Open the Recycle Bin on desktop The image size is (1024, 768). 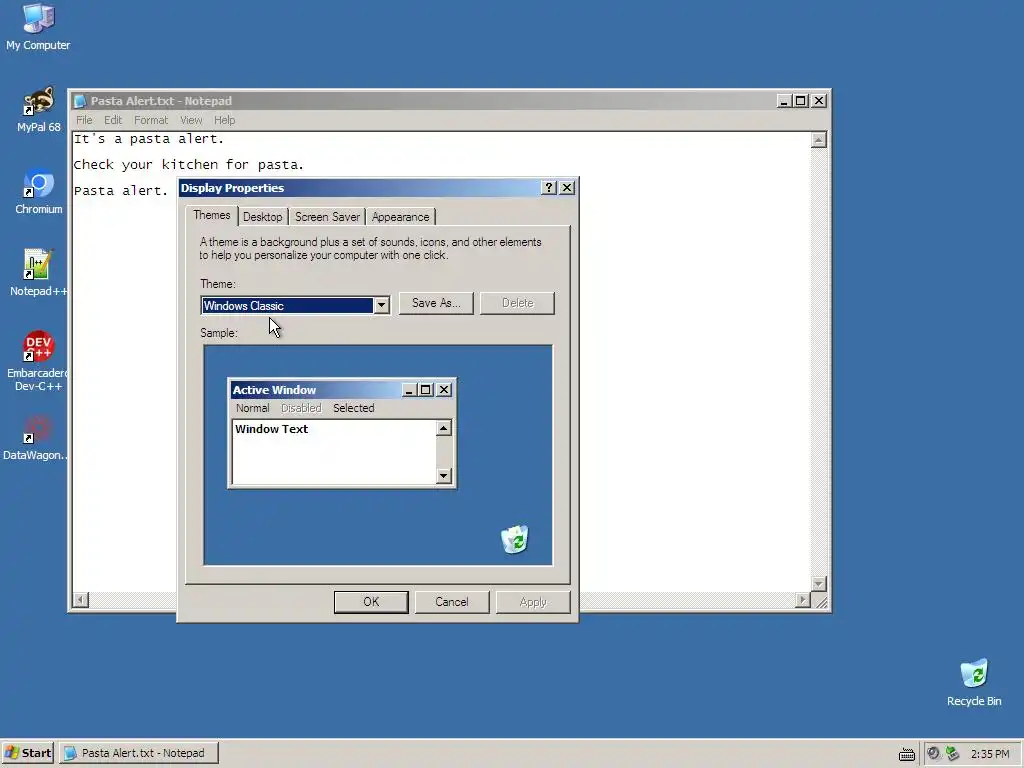coord(974,682)
